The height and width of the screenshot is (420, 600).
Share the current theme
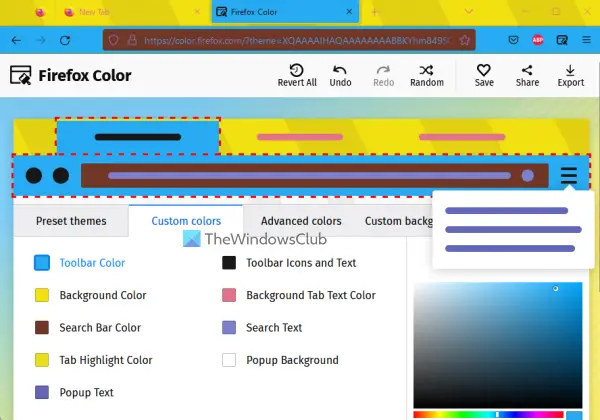[x=527, y=75]
